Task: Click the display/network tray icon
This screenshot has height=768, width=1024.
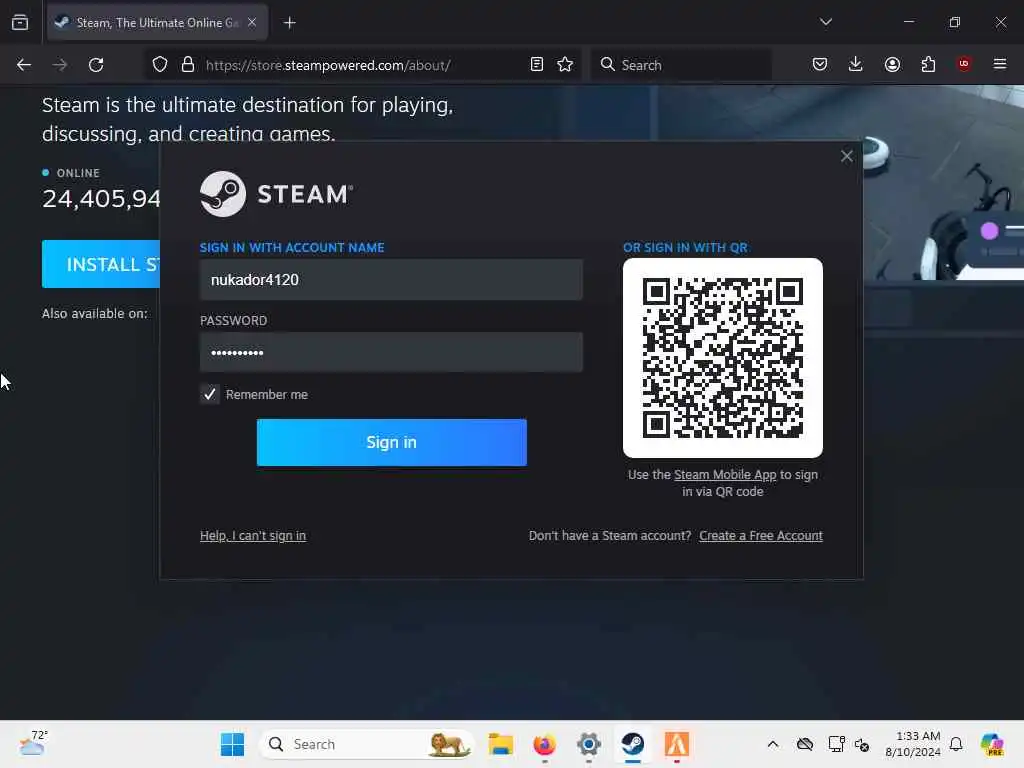Action: (x=836, y=744)
